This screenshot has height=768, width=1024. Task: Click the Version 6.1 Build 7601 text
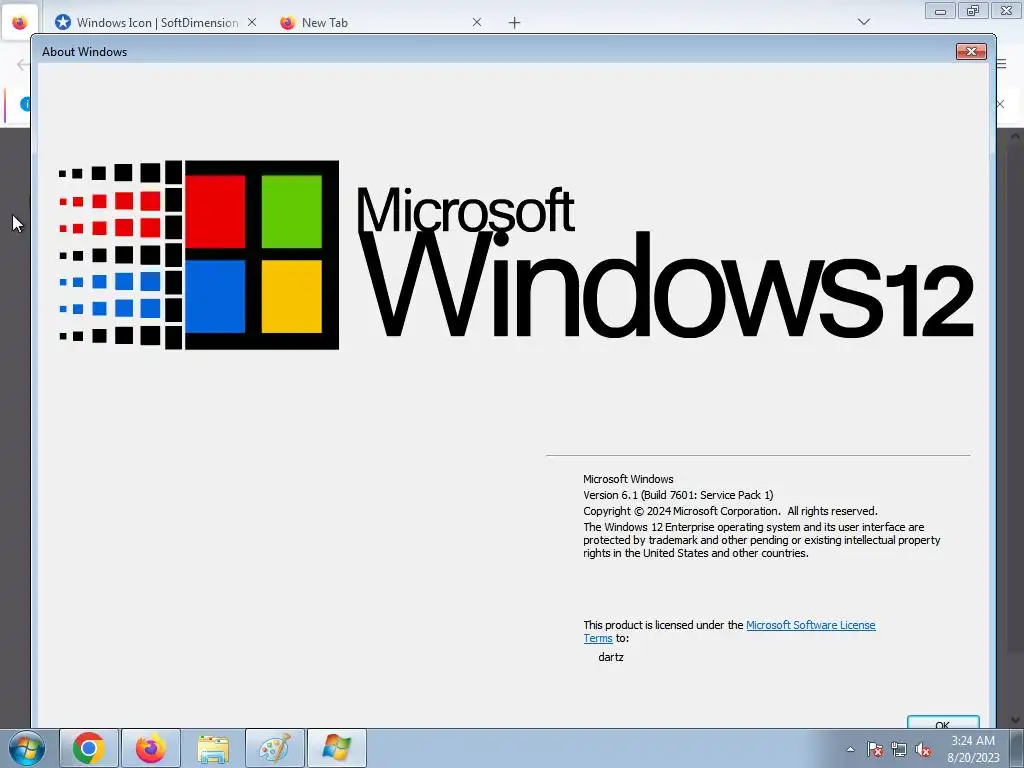click(x=678, y=495)
